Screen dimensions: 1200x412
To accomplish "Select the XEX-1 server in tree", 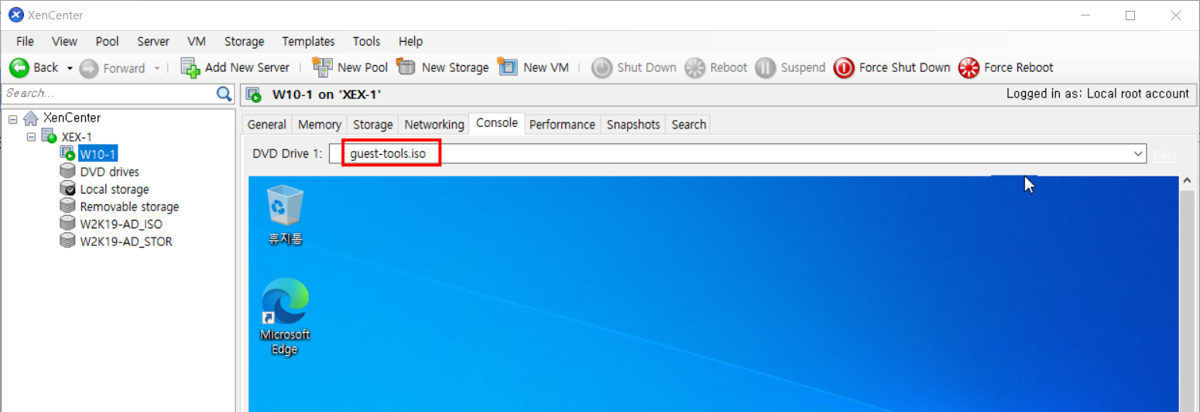I will pos(77,136).
